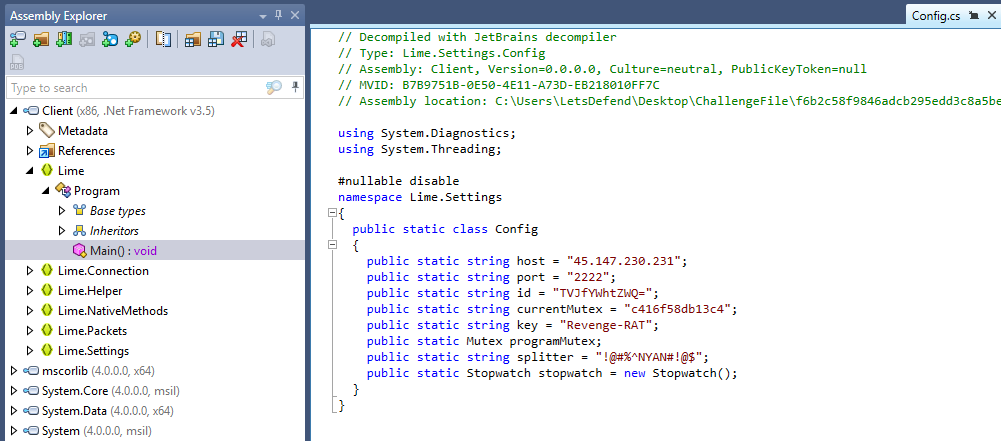Expand the Inheritors node
Image resolution: width=1001 pixels, height=441 pixels.
point(61,230)
